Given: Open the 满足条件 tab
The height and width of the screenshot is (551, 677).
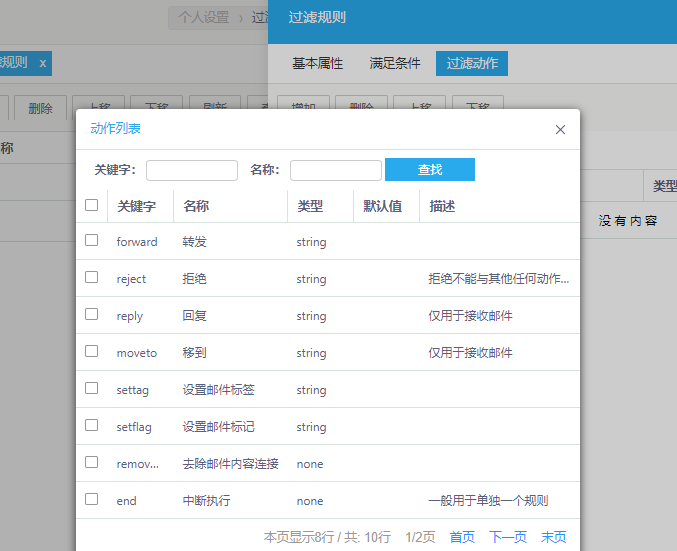Looking at the screenshot, I should pyautogui.click(x=395, y=63).
